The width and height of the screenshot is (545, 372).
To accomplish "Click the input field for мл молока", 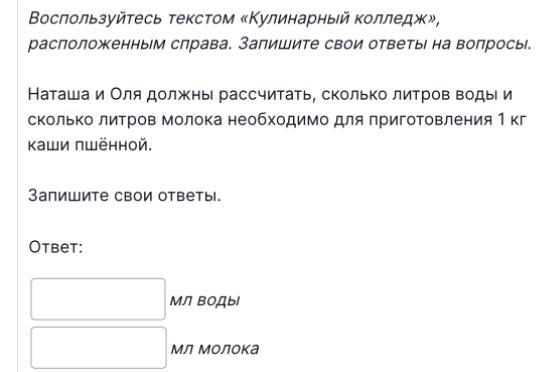I will pos(98,348).
